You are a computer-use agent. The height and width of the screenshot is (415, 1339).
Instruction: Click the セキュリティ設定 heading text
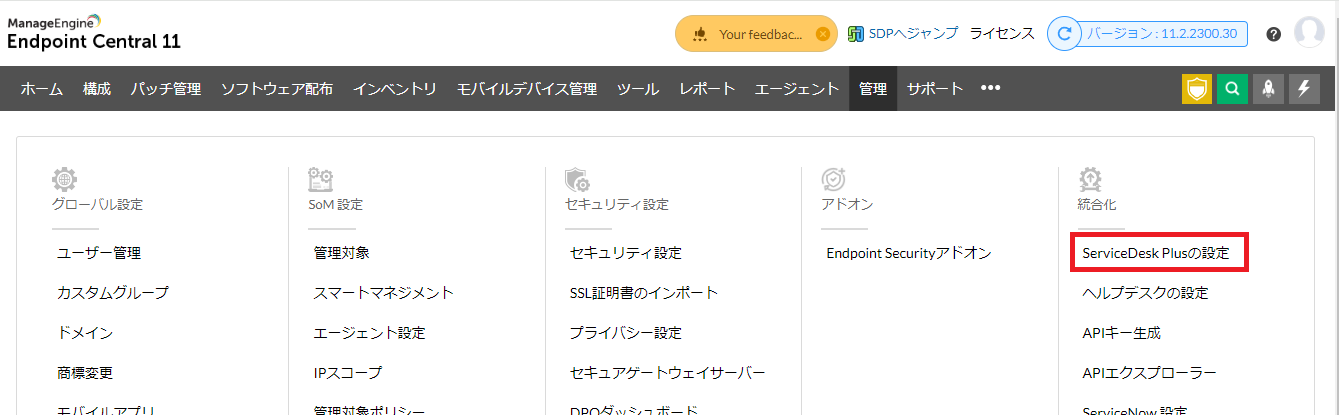tap(617, 205)
